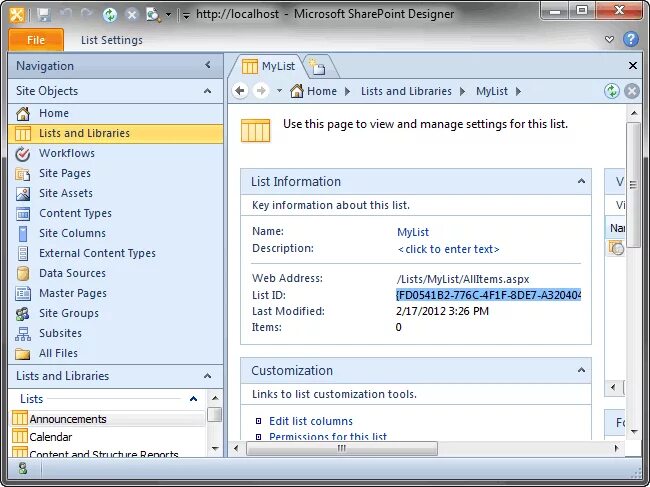Click the Undo arrow in quick access toolbar
This screenshot has height=487, width=650.
pos(65,14)
